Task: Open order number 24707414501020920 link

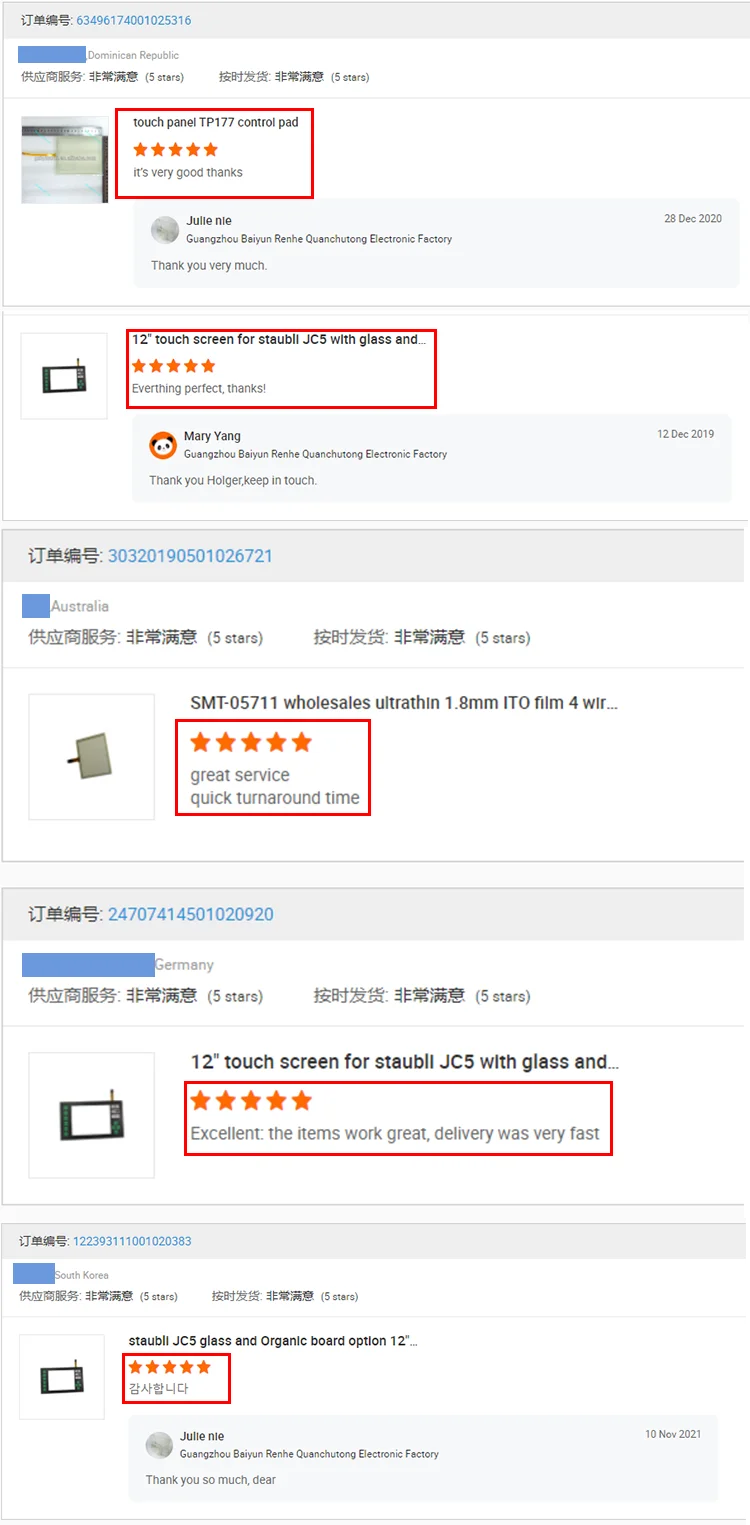Action: (x=190, y=914)
